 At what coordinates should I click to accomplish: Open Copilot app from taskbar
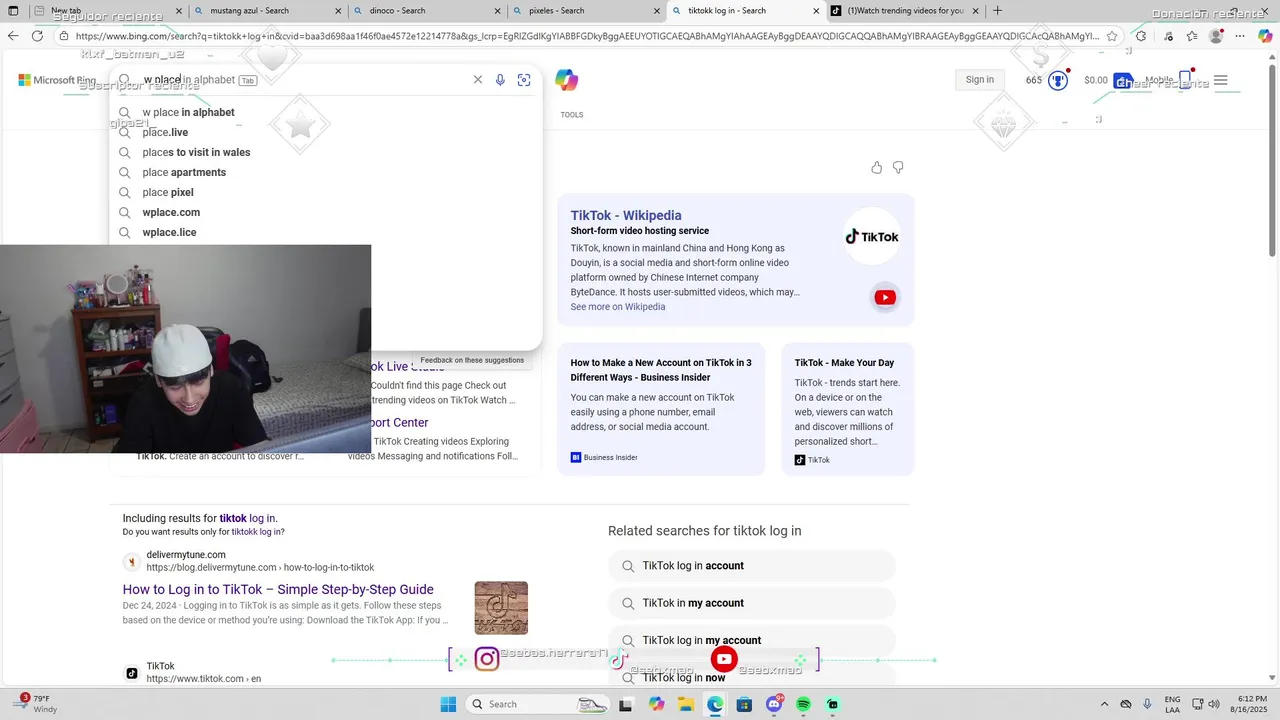(656, 704)
